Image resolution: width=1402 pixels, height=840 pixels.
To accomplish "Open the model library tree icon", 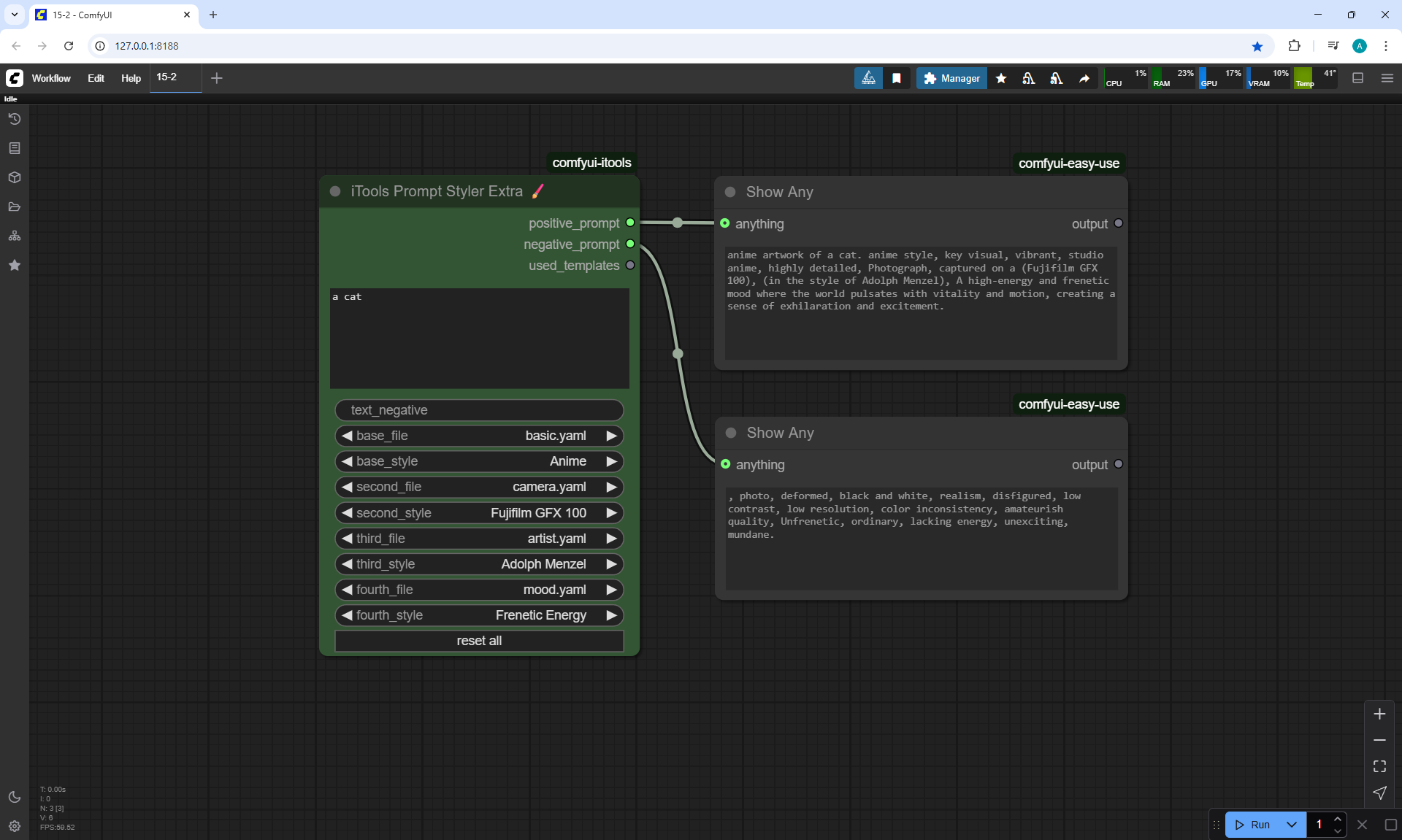I will pyautogui.click(x=14, y=236).
